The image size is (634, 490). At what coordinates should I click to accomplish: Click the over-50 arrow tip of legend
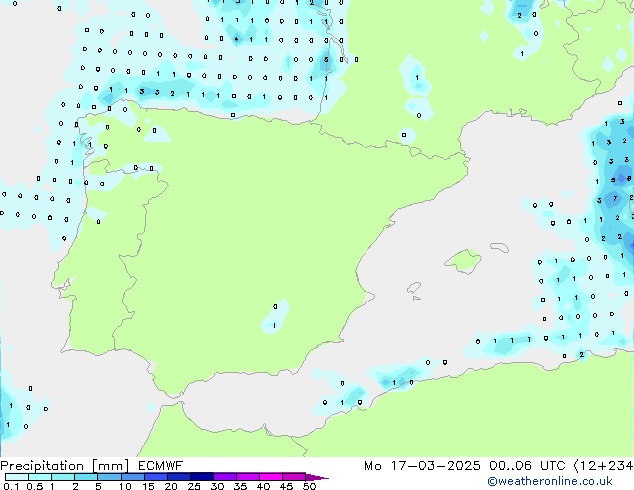point(317,477)
